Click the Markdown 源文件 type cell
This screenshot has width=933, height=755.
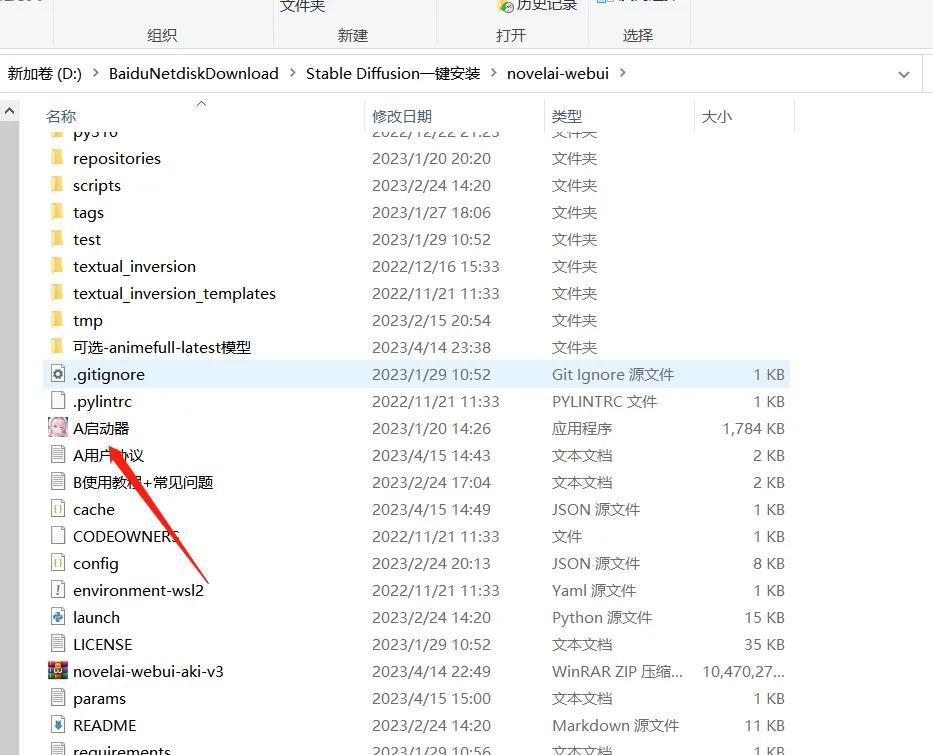(x=615, y=725)
